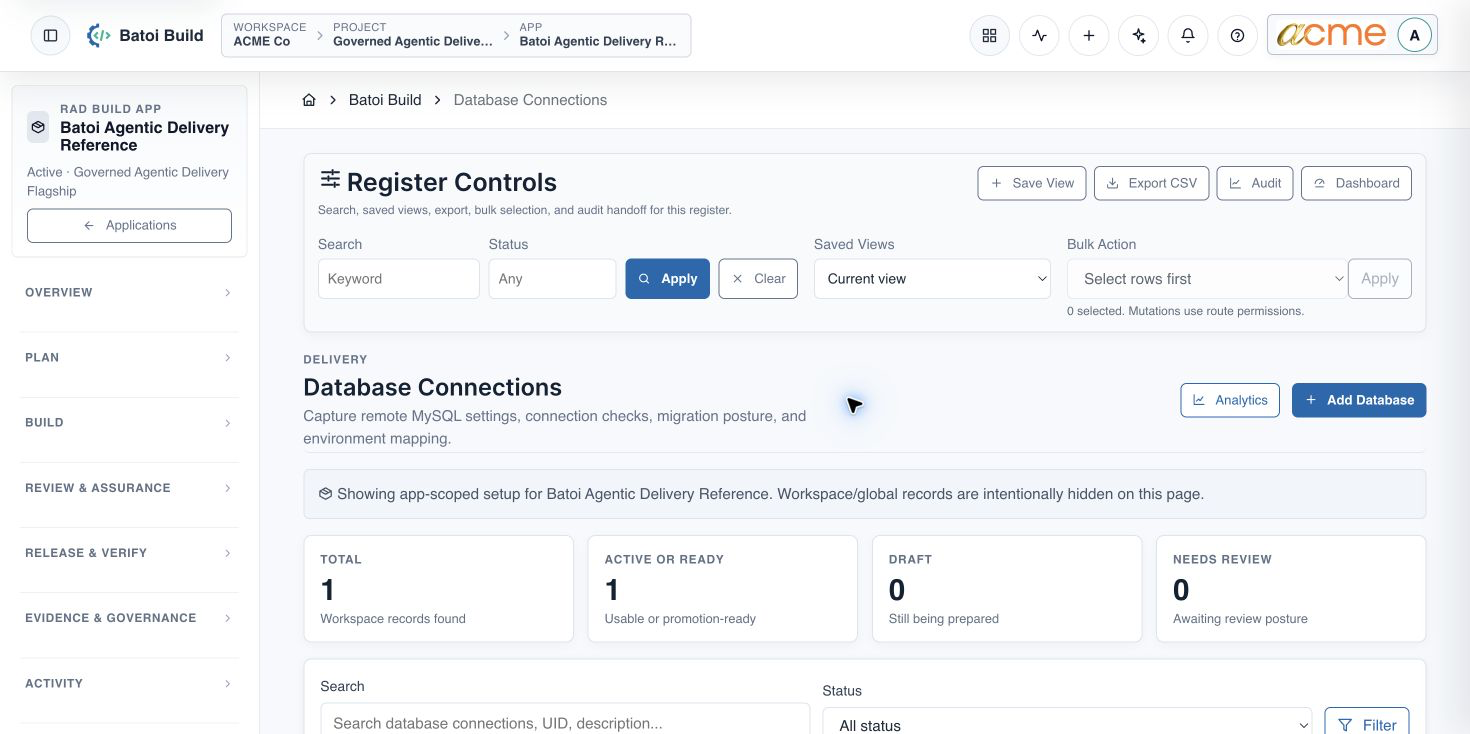Image resolution: width=1470 pixels, height=734 pixels.
Task: Click the user avatar A
Action: click(1414, 35)
